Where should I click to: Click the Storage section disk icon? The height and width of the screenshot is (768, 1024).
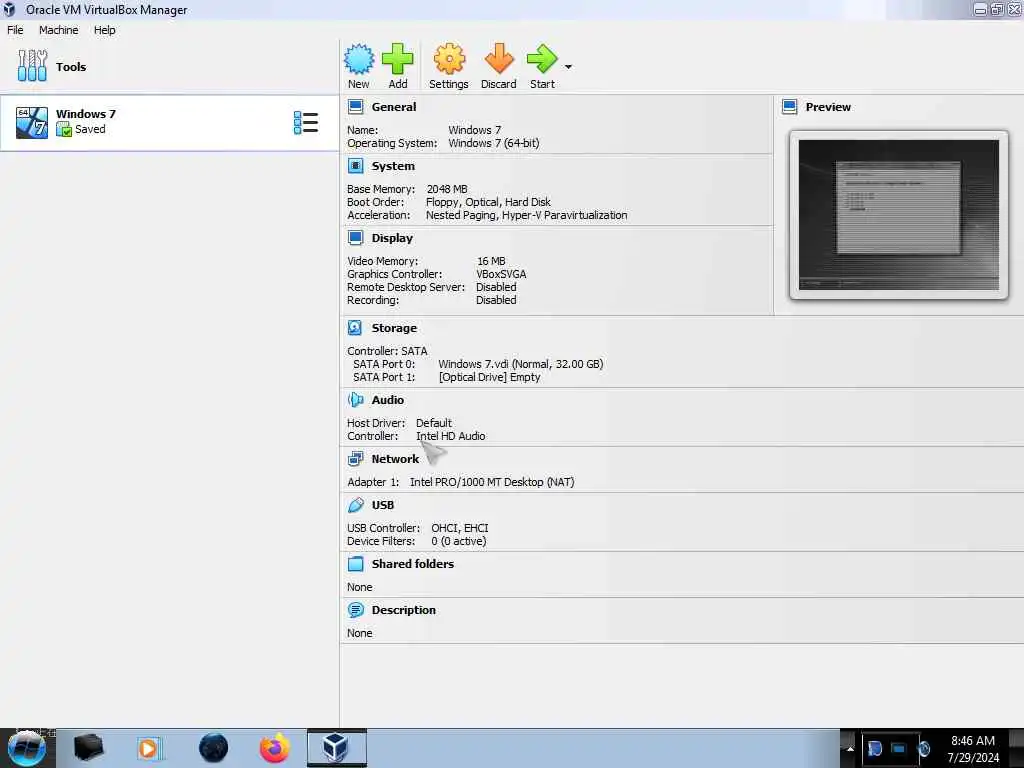coord(355,328)
